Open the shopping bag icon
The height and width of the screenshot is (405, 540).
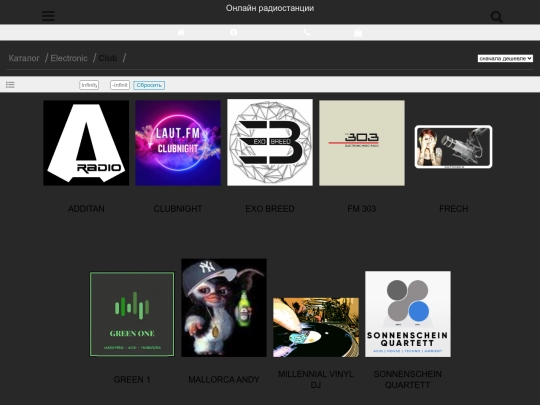click(358, 32)
